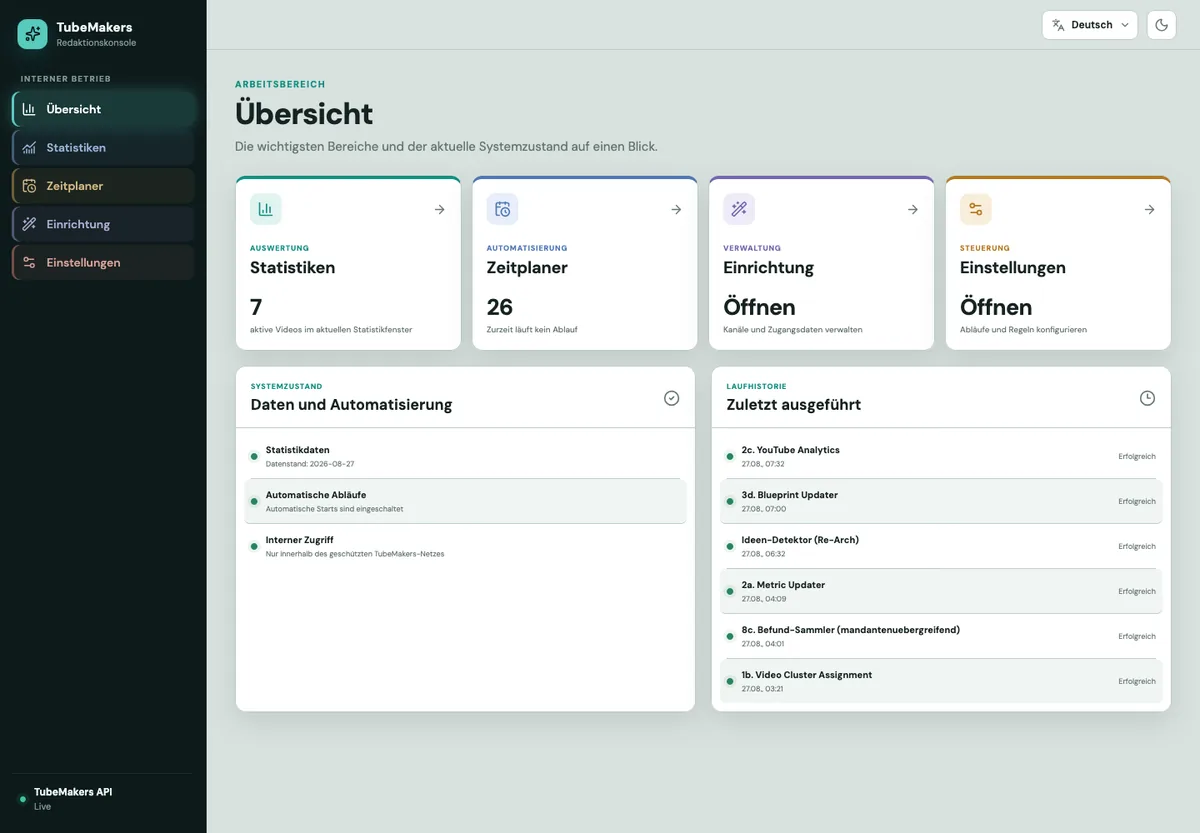Click the Einstellungen card sliders icon

[976, 209]
